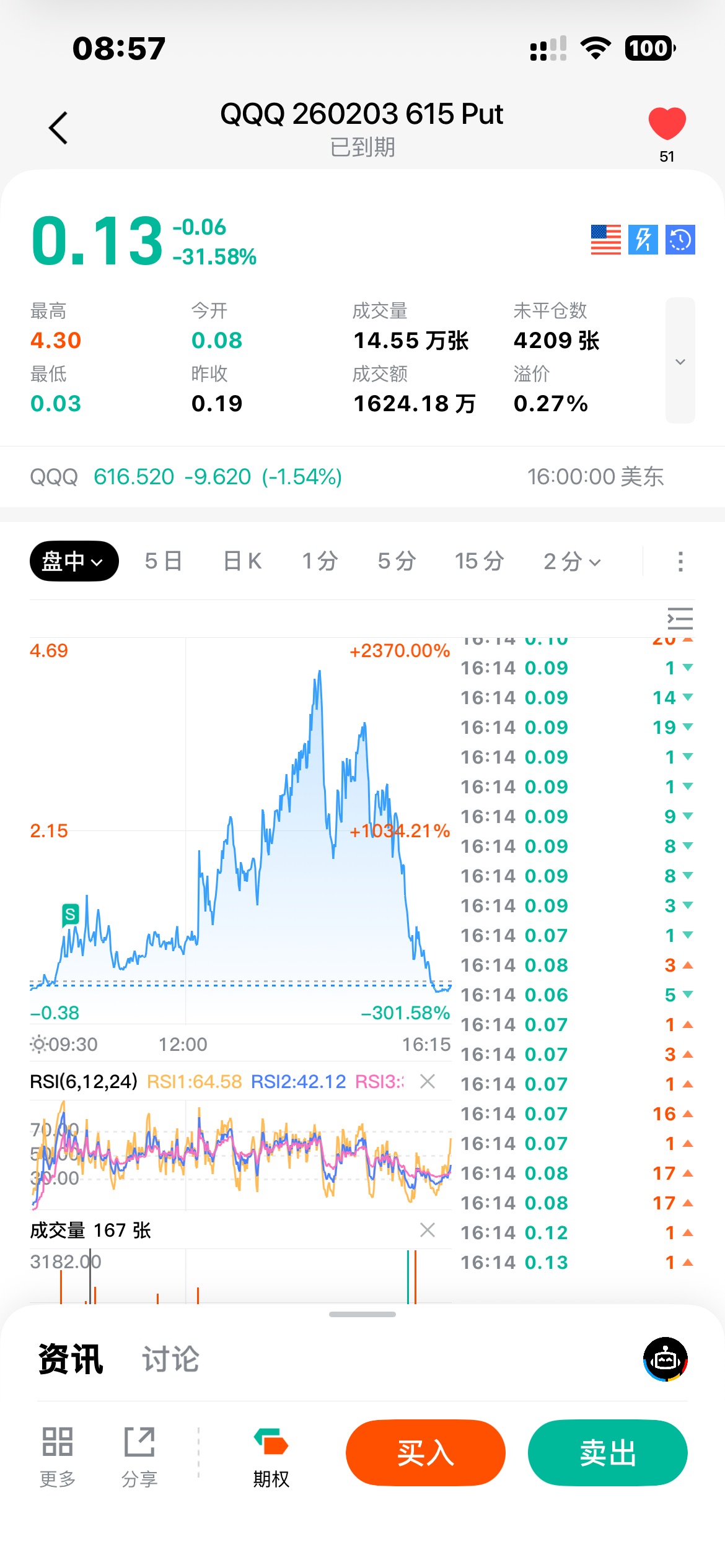Open the AI robot assistant icon
Screen dimensions: 725x1568
click(666, 1359)
